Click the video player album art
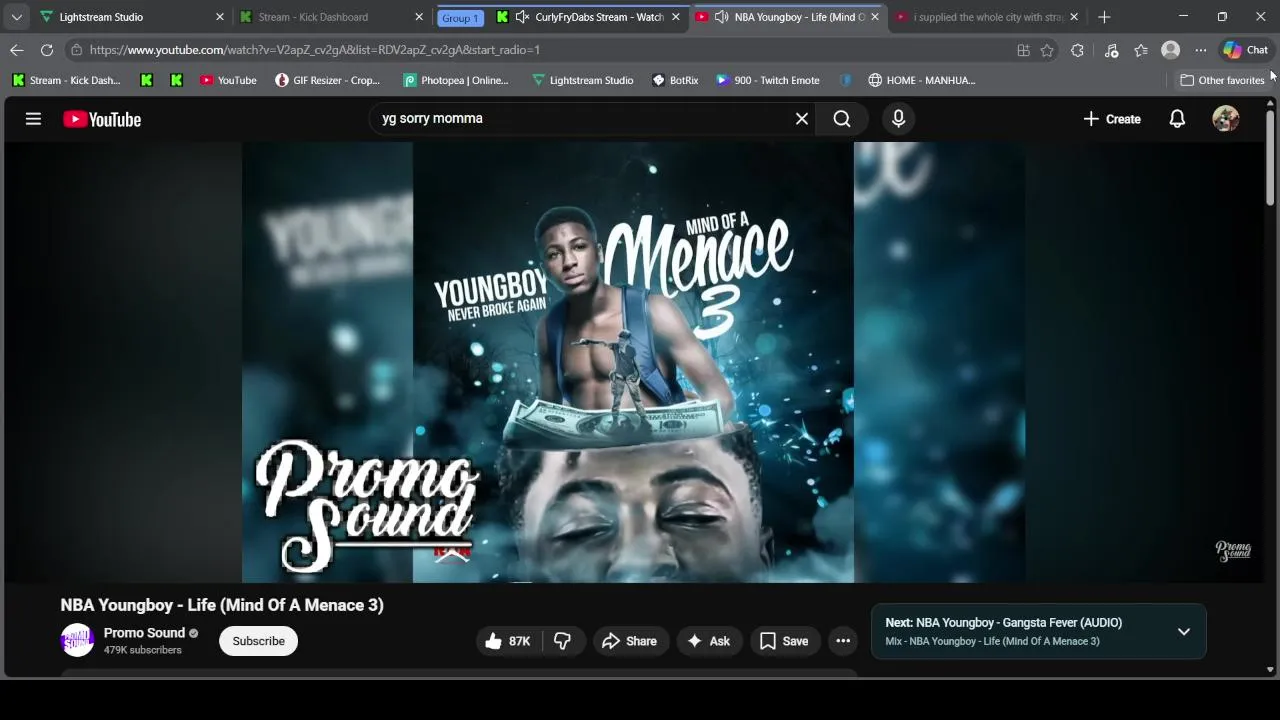Viewport: 1280px width, 720px height. tap(633, 362)
